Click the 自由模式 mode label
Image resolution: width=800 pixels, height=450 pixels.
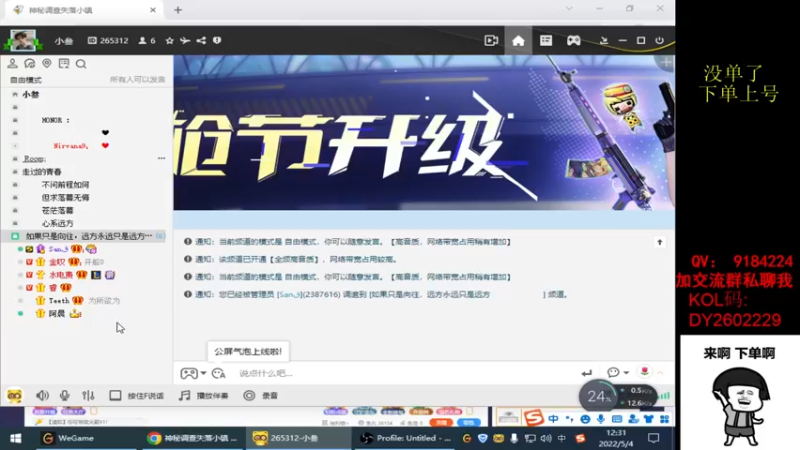point(26,80)
